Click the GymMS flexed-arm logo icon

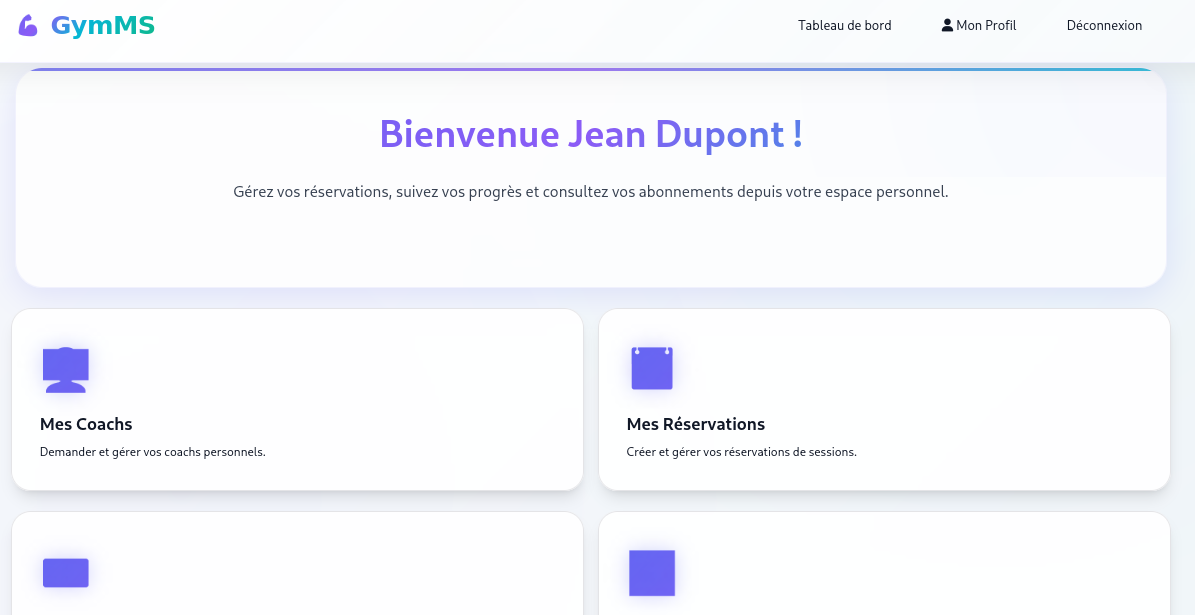(x=28, y=26)
